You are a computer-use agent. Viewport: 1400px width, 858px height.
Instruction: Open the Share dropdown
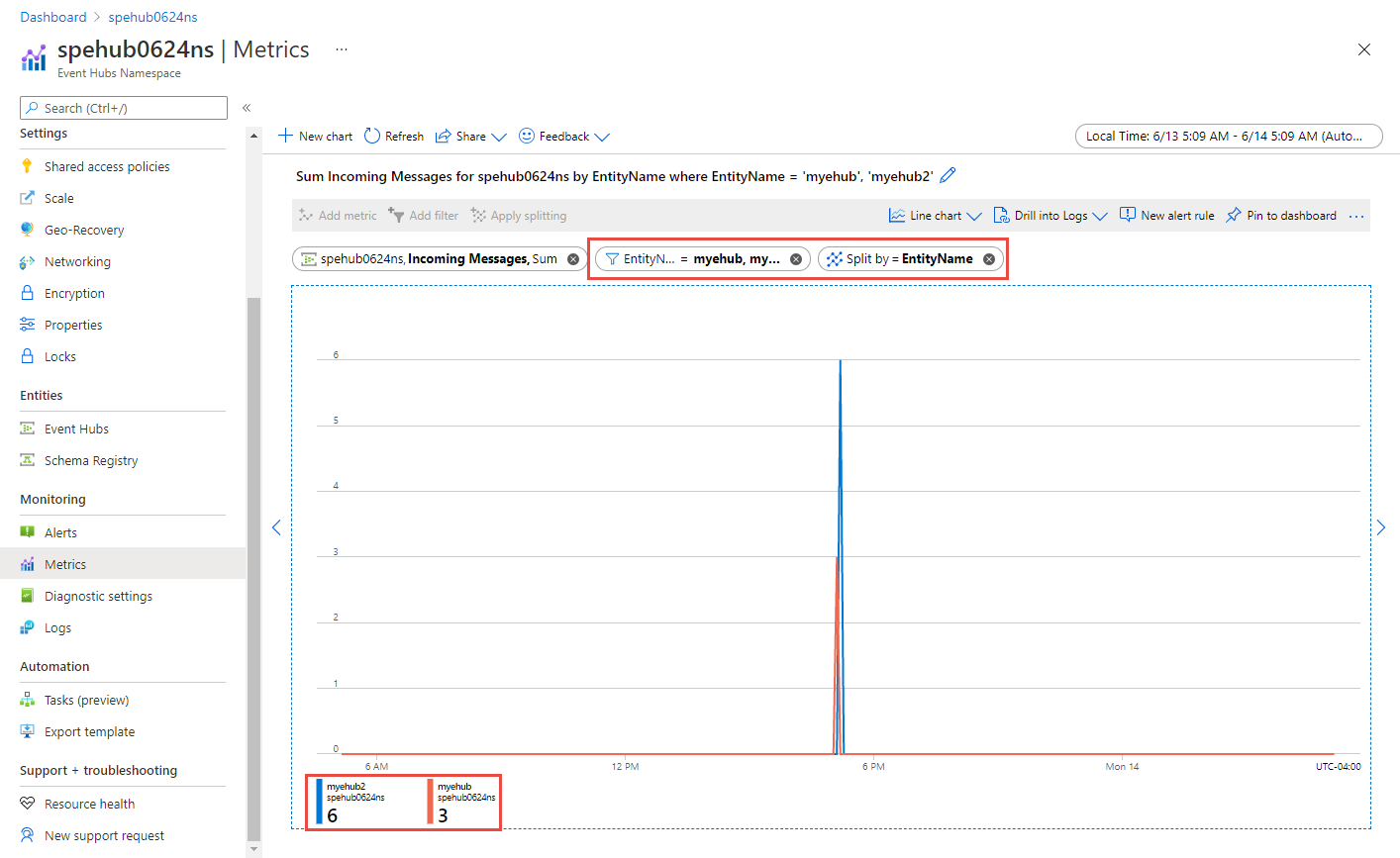[471, 137]
